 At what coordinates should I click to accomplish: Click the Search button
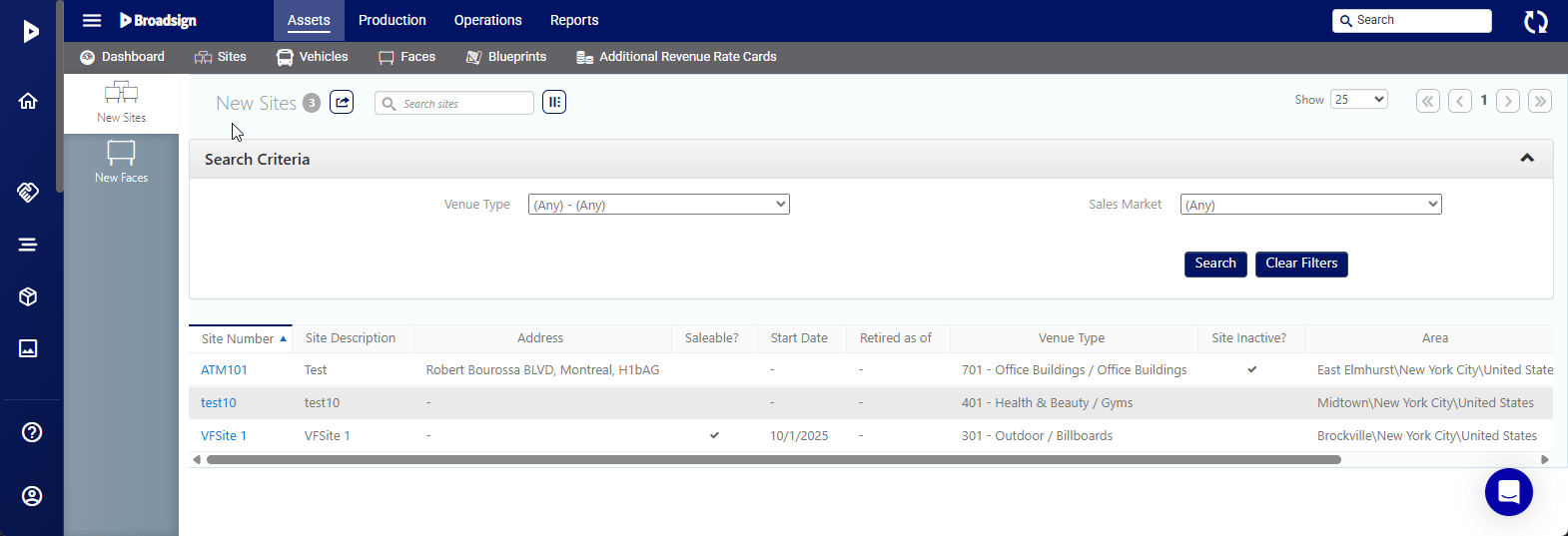[1214, 264]
